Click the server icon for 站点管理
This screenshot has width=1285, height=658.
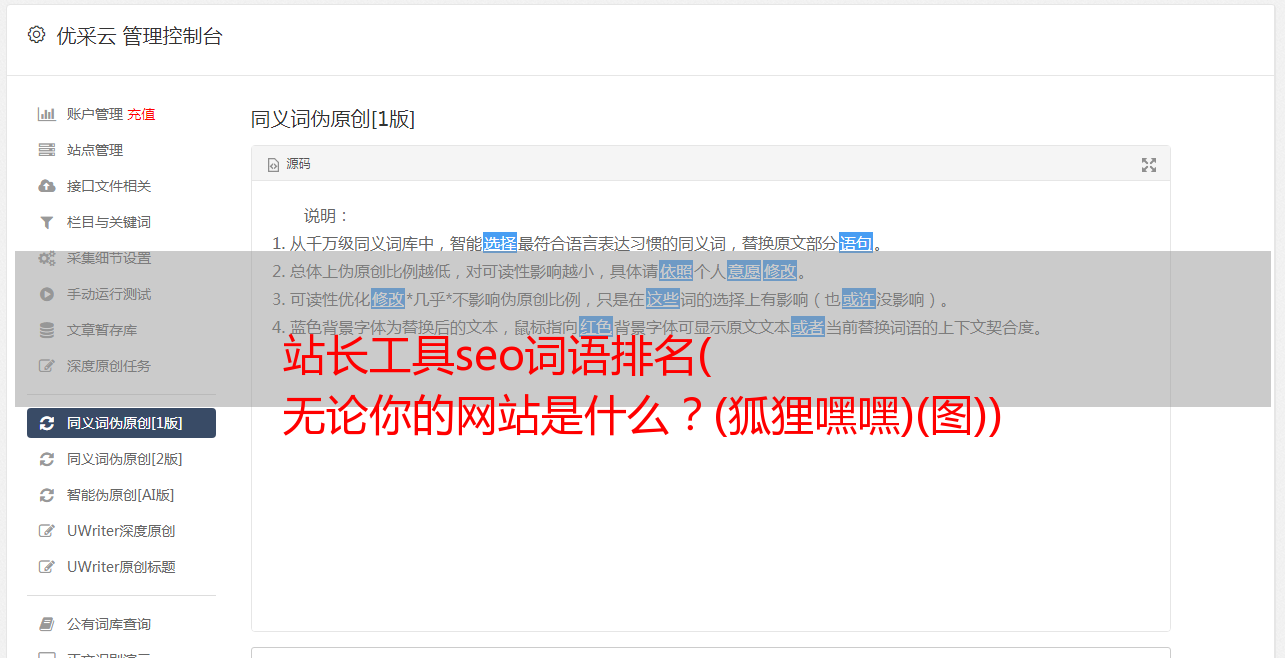[x=47, y=150]
